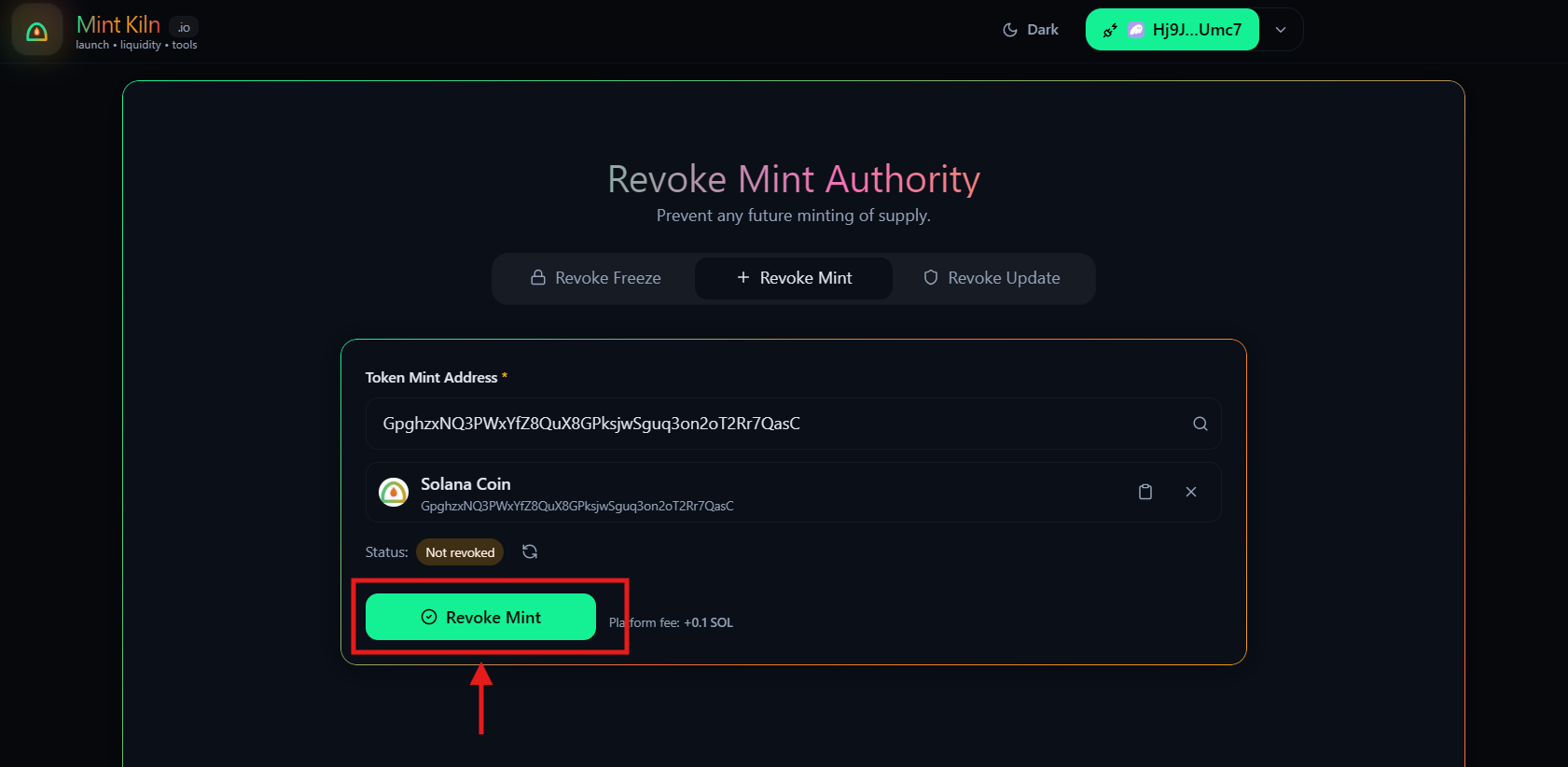
Task: Click the Token Mint Address label
Action: 431,377
